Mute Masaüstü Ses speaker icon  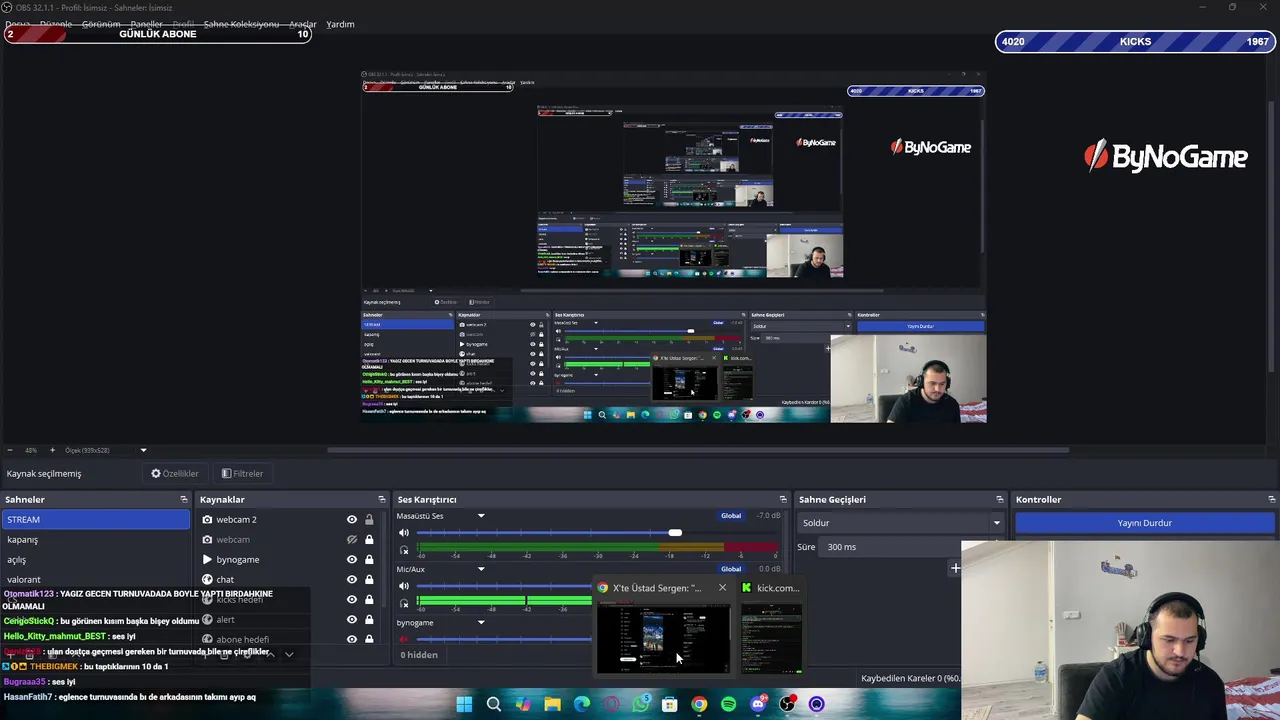coord(404,533)
